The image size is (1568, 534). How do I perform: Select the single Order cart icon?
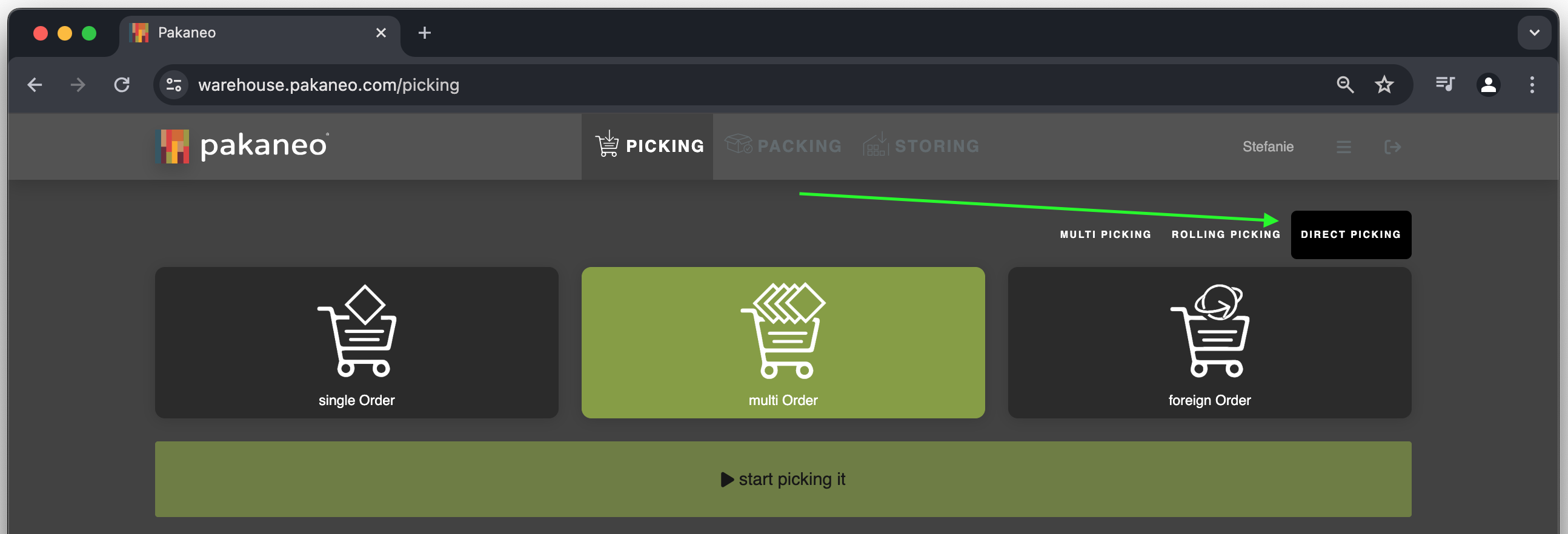click(x=357, y=331)
